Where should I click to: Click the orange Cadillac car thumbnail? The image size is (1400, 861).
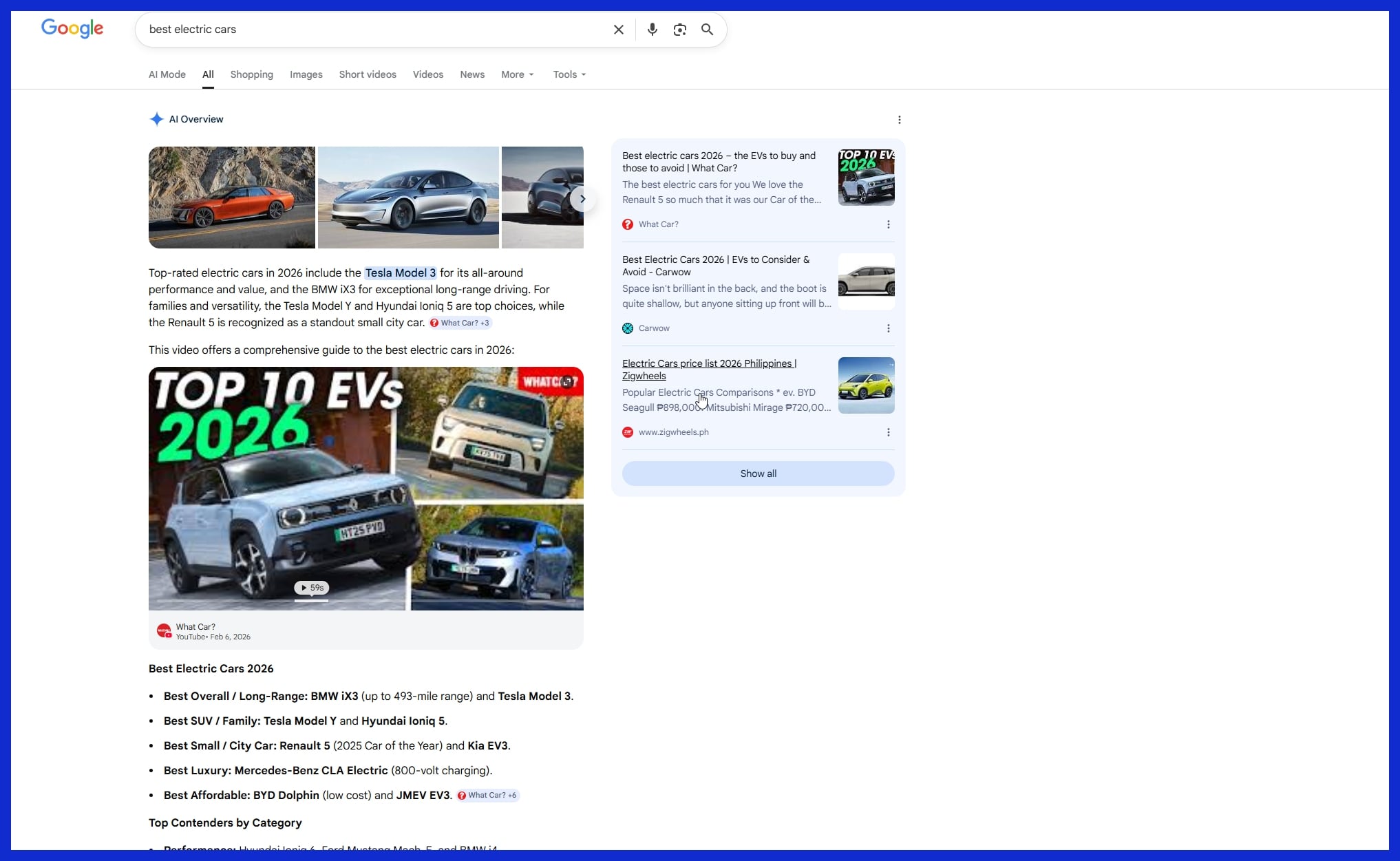[x=231, y=198]
